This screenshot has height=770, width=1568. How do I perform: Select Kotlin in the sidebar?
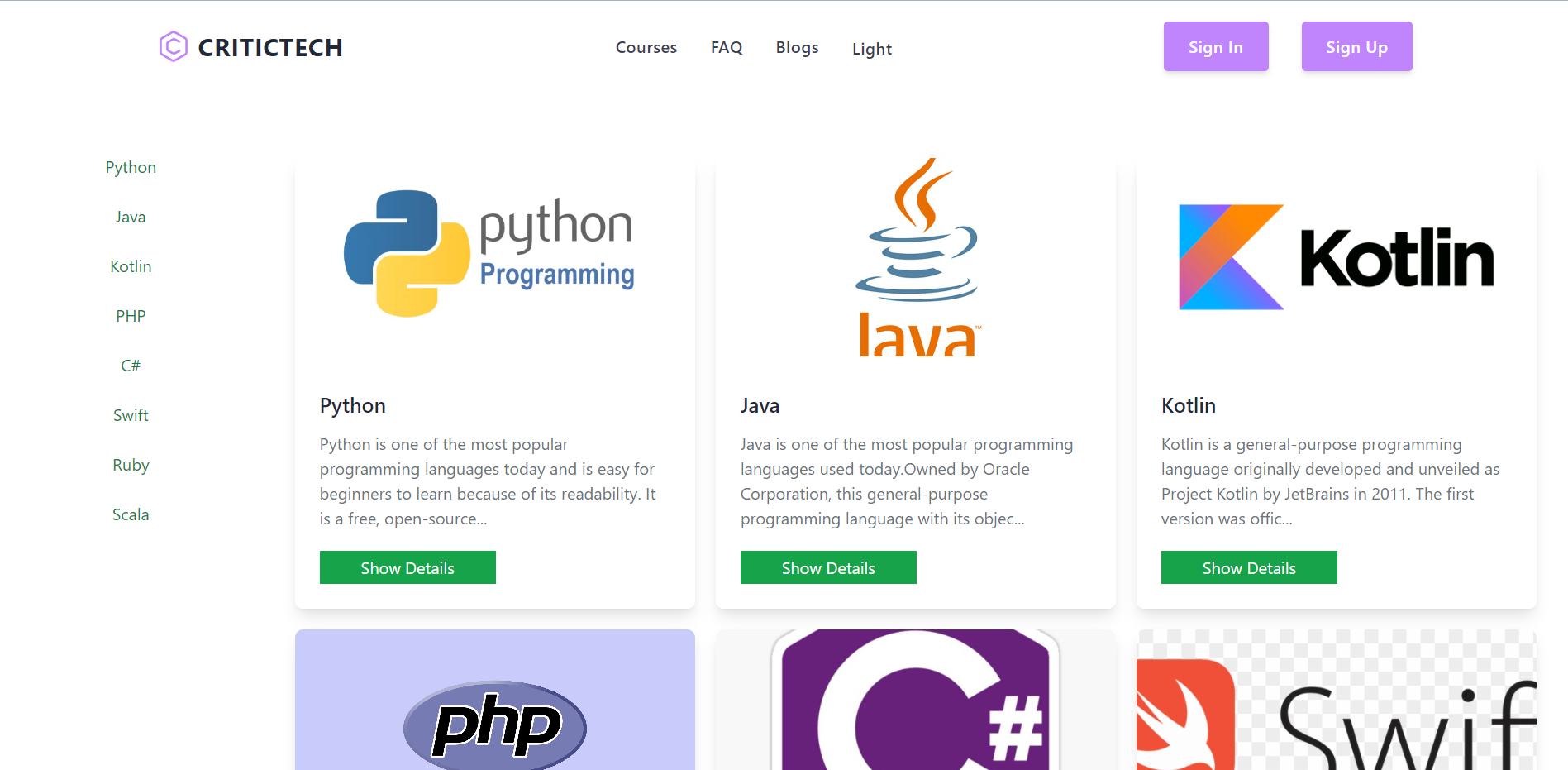click(131, 266)
